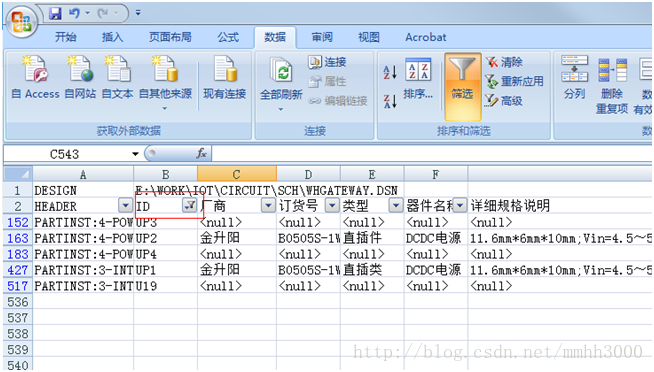Click 删除重复项 remove duplicates
The height and width of the screenshot is (372, 654).
point(612,85)
